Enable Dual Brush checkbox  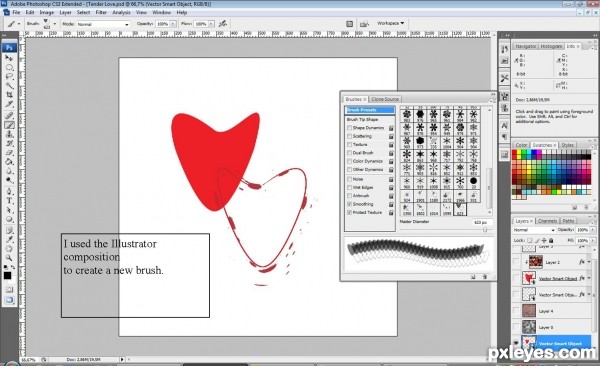pyautogui.click(x=349, y=153)
